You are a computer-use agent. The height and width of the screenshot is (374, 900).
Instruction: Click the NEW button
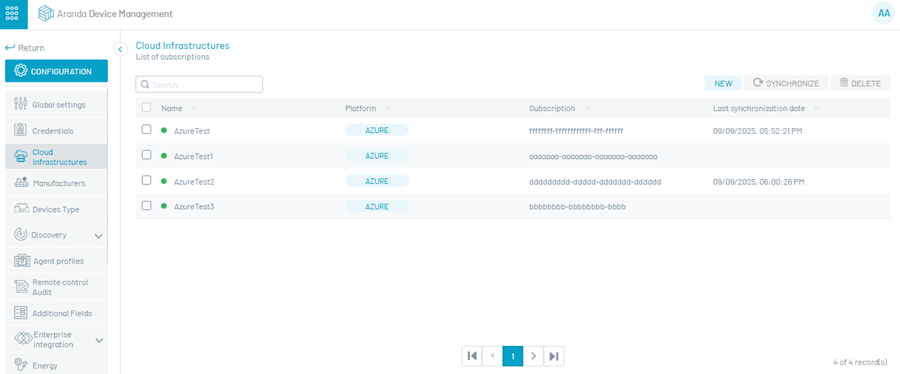point(723,83)
